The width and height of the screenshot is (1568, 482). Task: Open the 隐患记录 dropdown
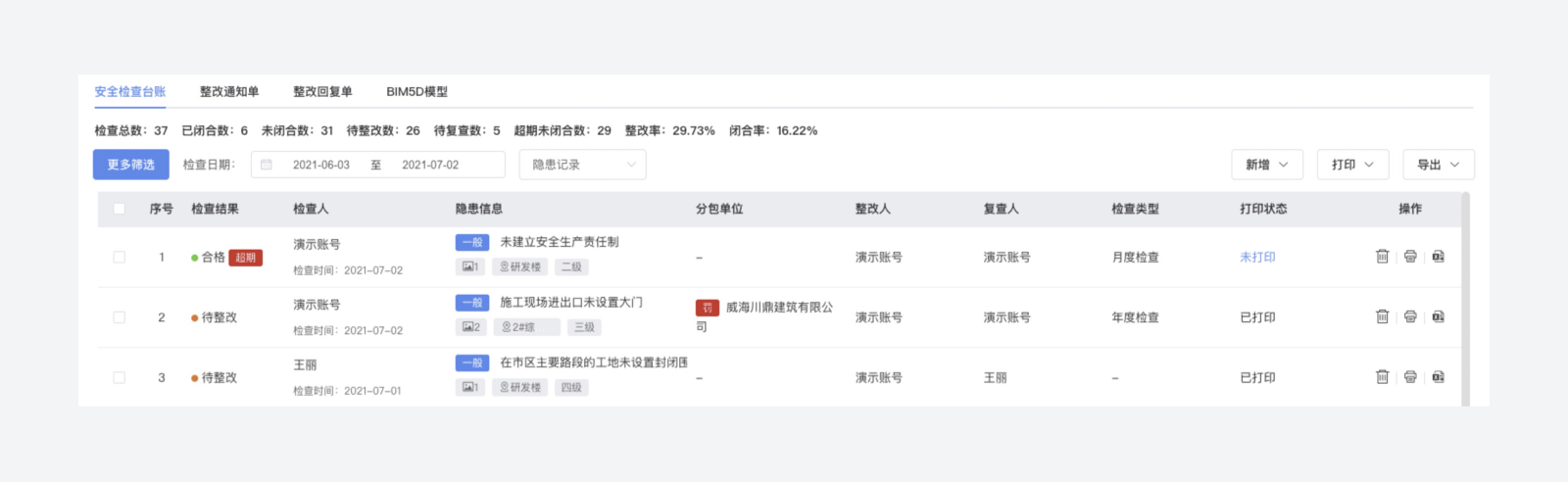point(582,165)
